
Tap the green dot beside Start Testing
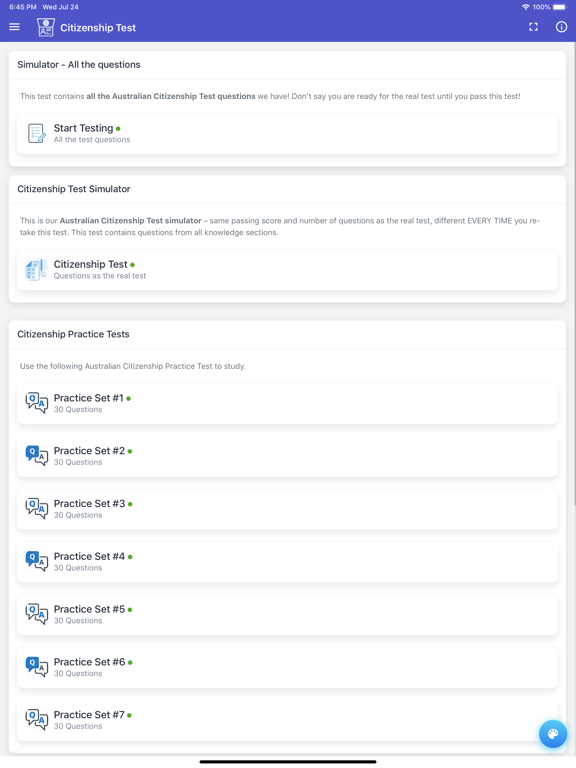point(118,129)
